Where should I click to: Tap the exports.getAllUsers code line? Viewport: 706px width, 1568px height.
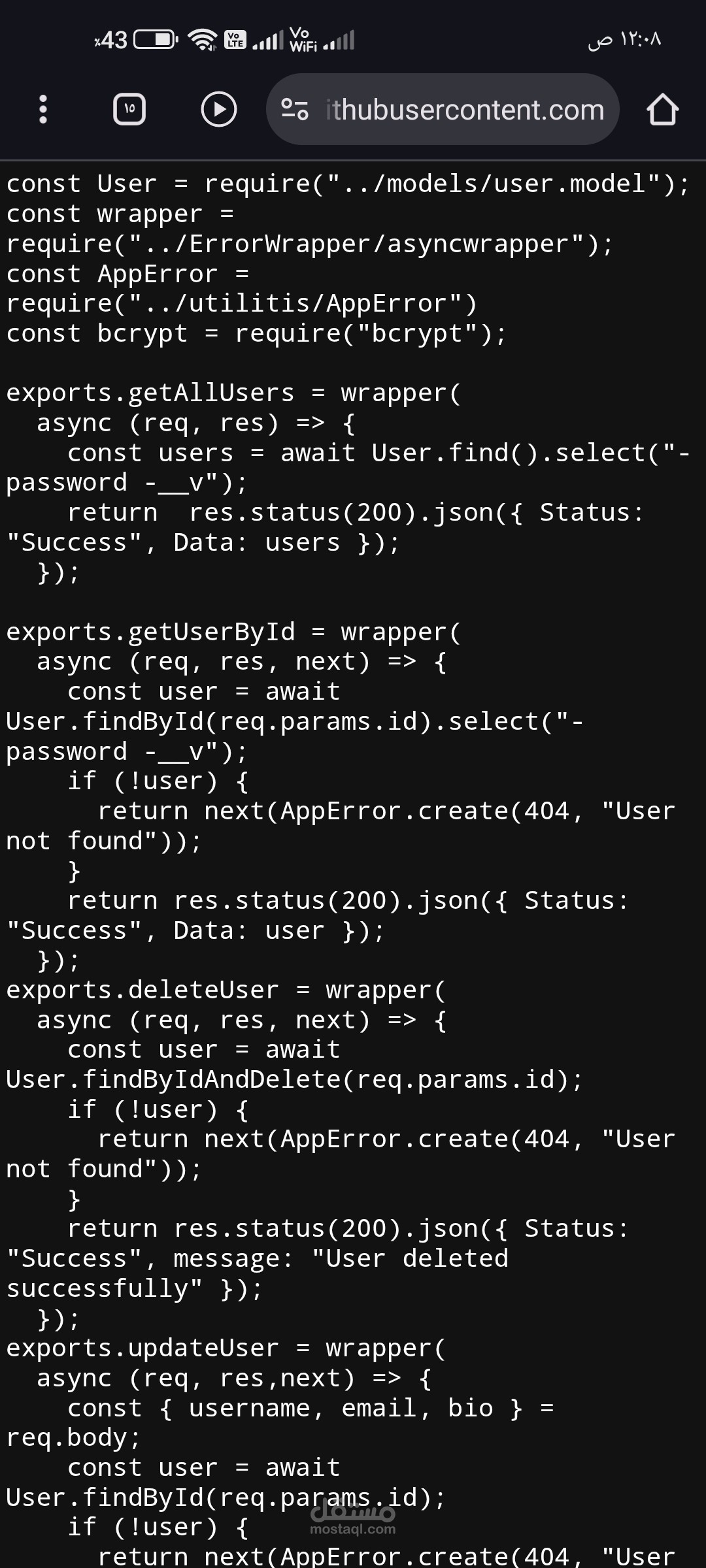coord(234,393)
